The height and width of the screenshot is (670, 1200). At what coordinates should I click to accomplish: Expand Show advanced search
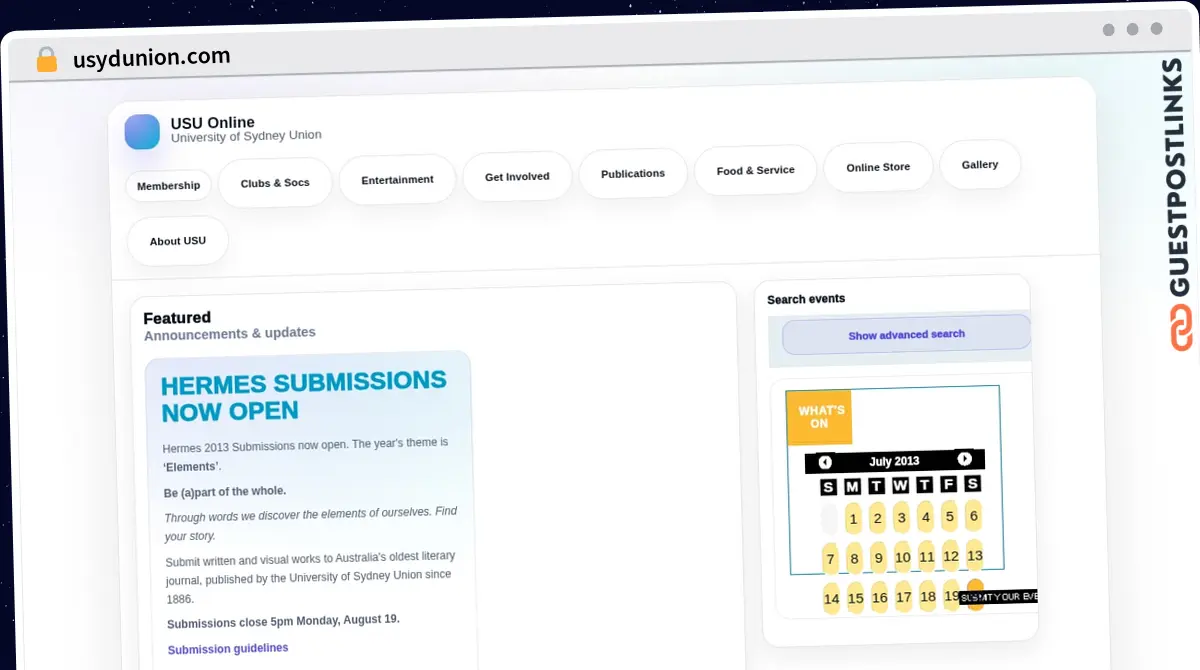[906, 335]
